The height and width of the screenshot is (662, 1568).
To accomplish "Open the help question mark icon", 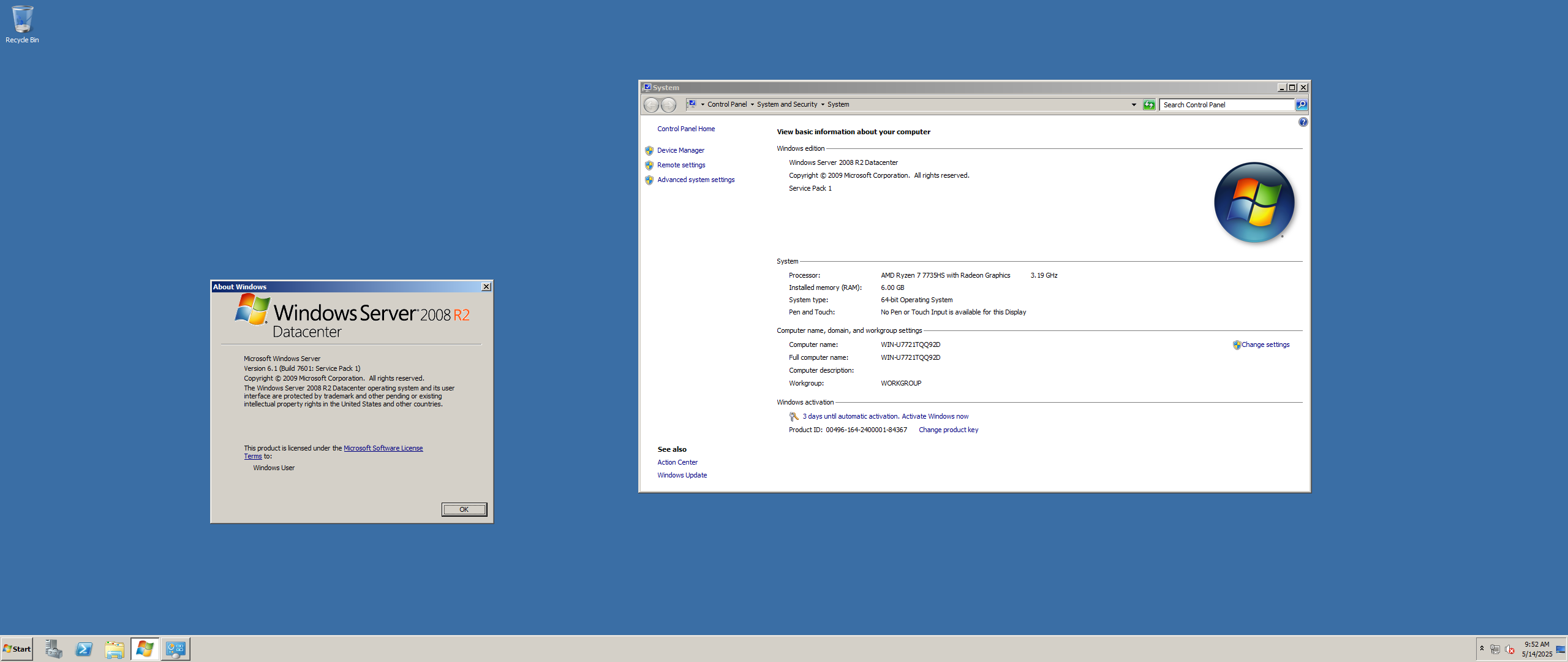I will (x=1303, y=122).
